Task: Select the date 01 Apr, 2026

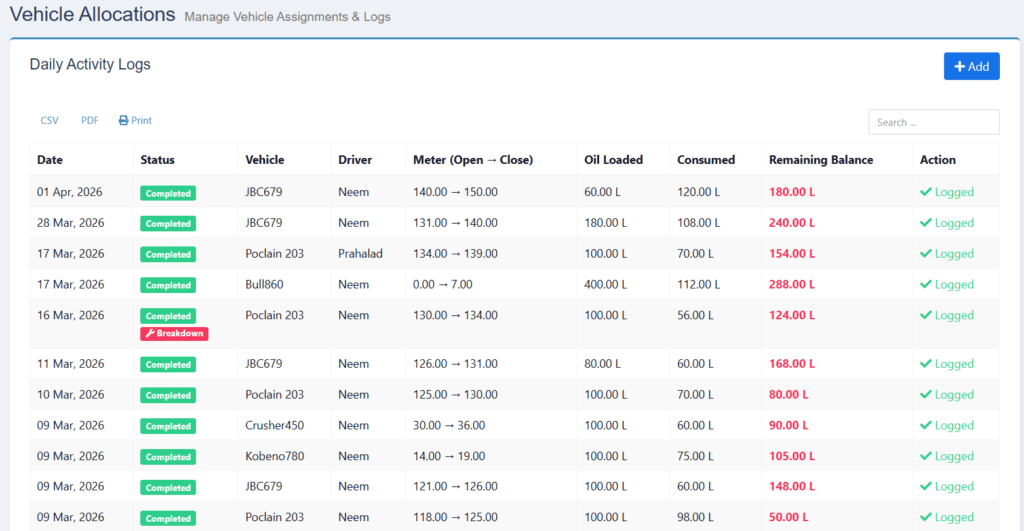Action: pyautogui.click(x=69, y=192)
